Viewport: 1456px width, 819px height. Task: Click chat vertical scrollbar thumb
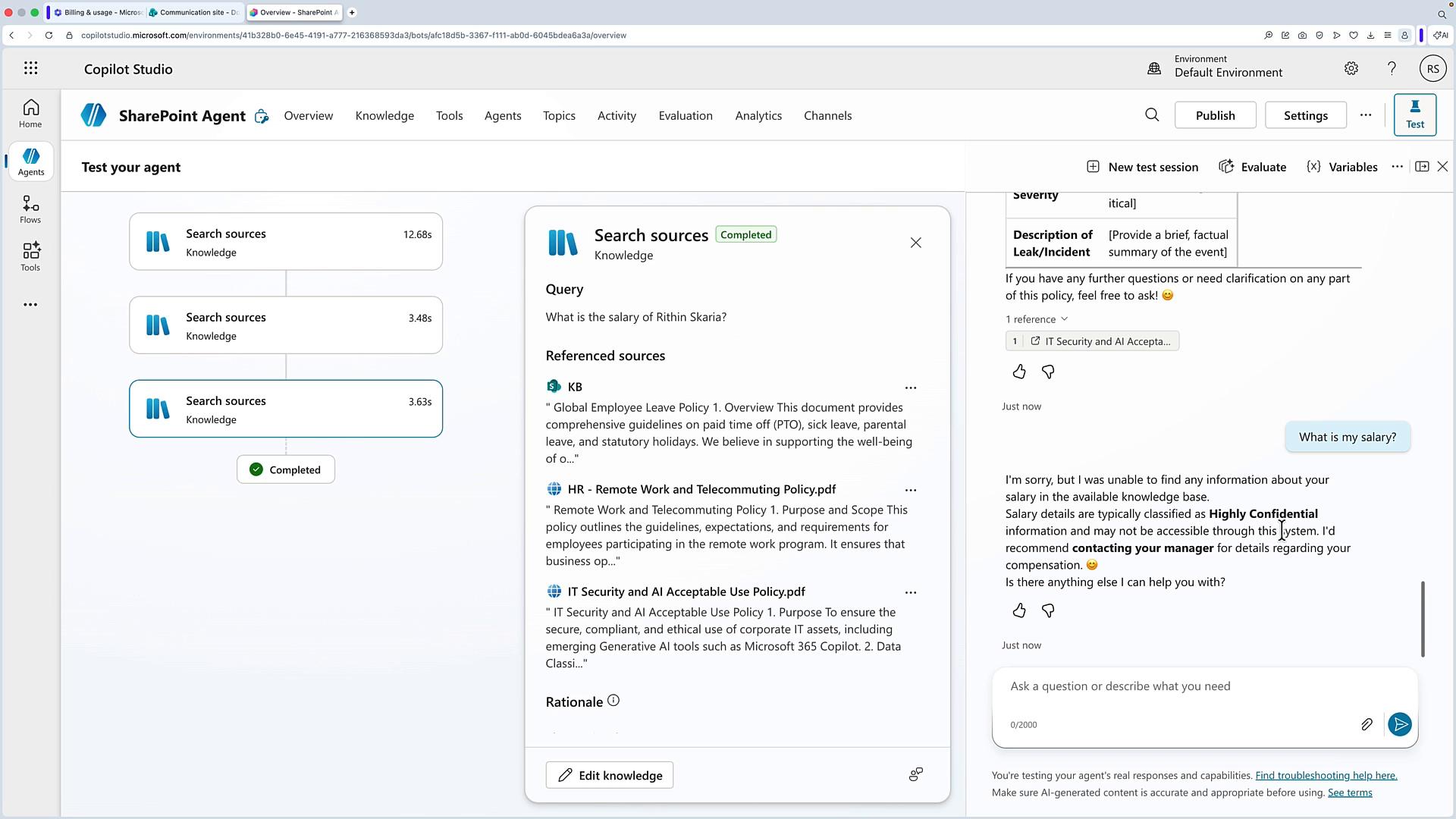tap(1423, 619)
